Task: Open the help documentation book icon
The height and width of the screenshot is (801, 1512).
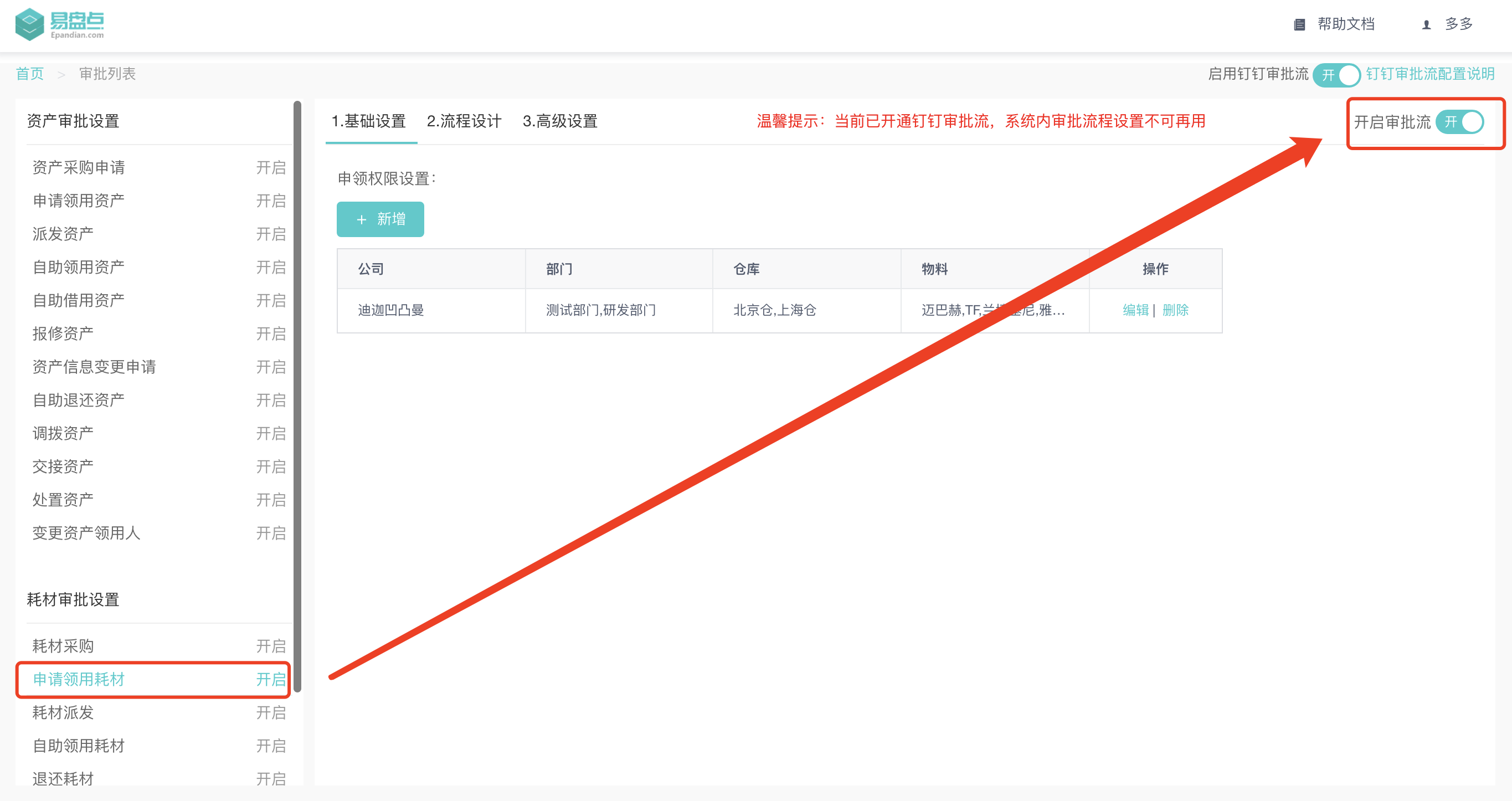Action: pos(1299,25)
